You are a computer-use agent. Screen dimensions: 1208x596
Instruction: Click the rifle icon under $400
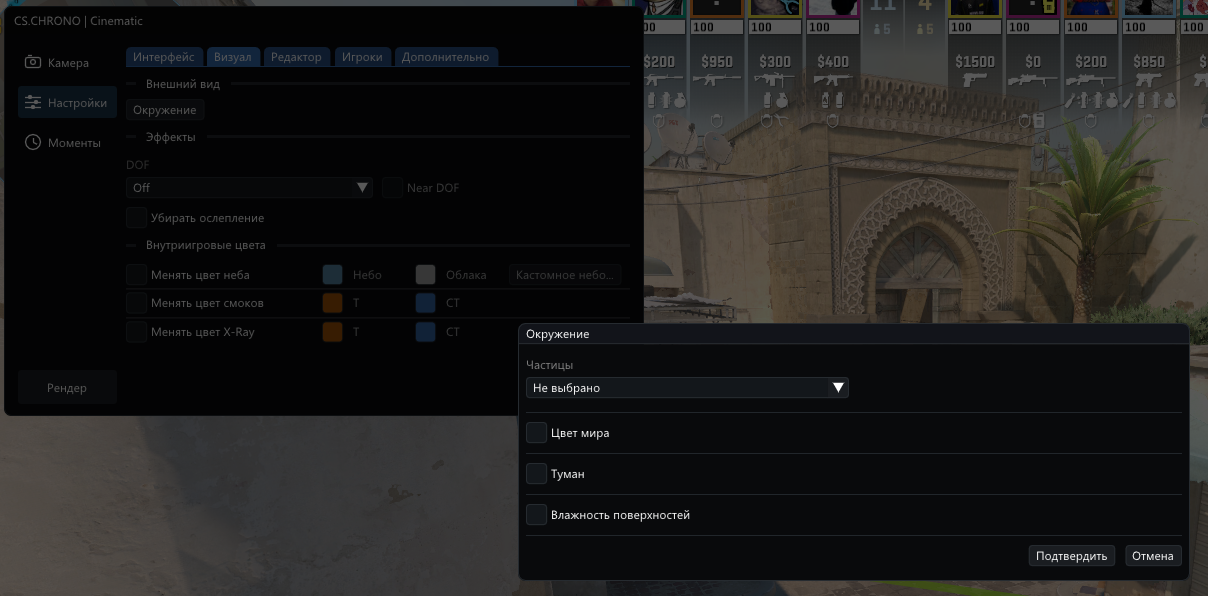(x=833, y=80)
